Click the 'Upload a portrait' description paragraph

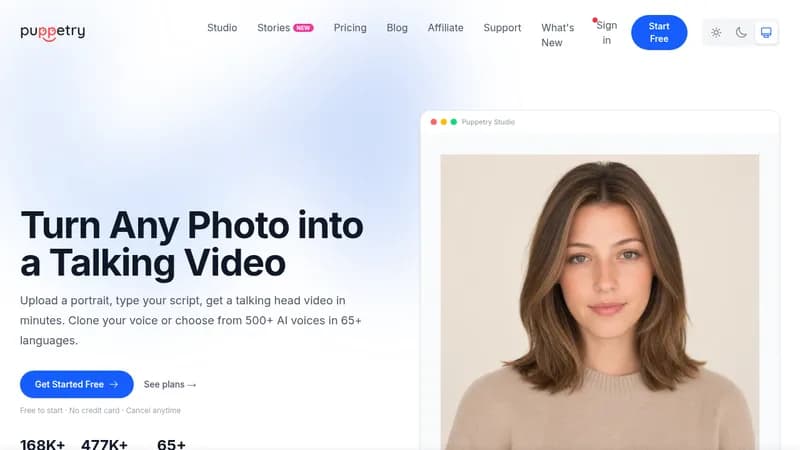coord(191,320)
